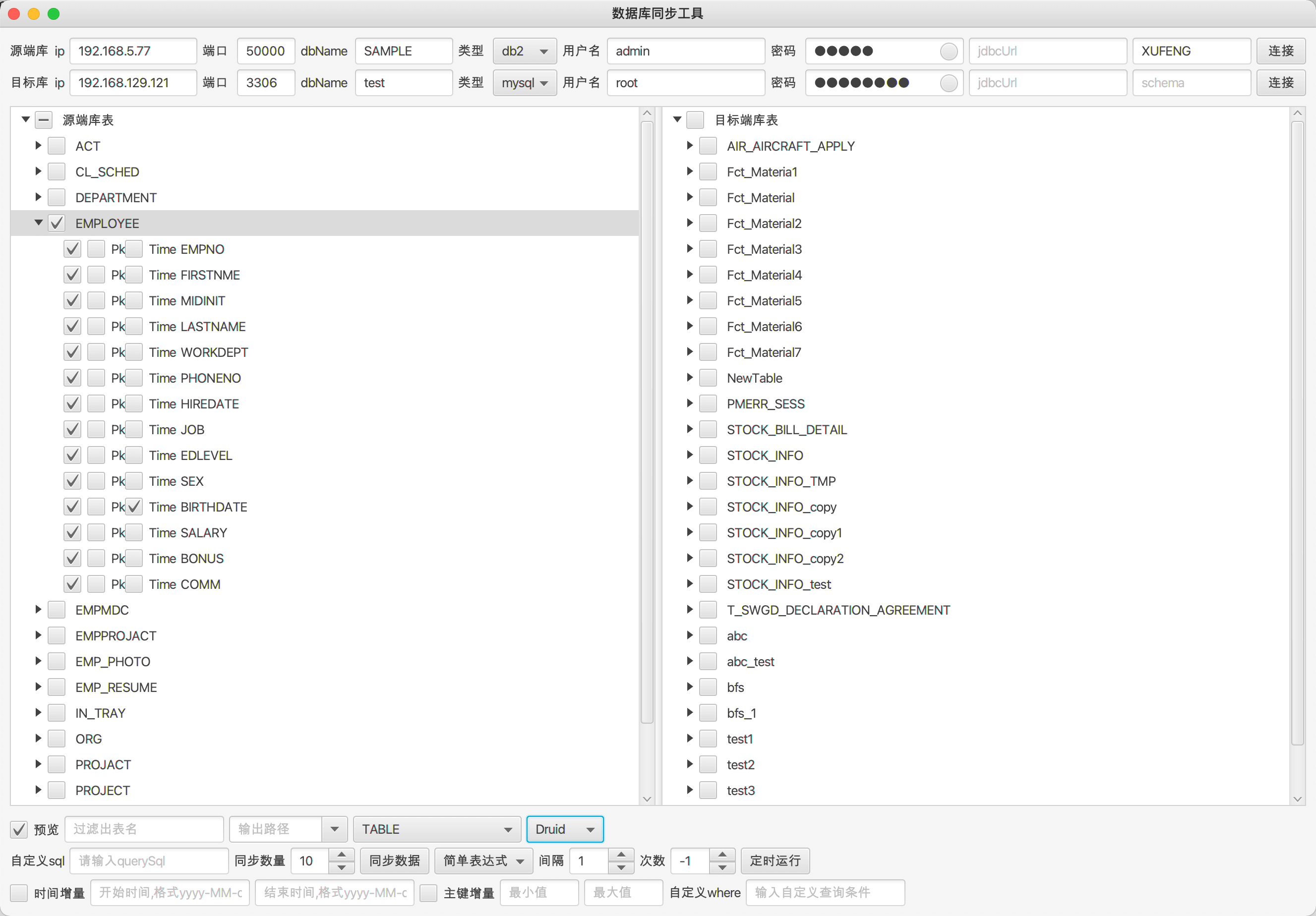
Task: Select the Druid connection pool dropdown
Action: (x=564, y=829)
